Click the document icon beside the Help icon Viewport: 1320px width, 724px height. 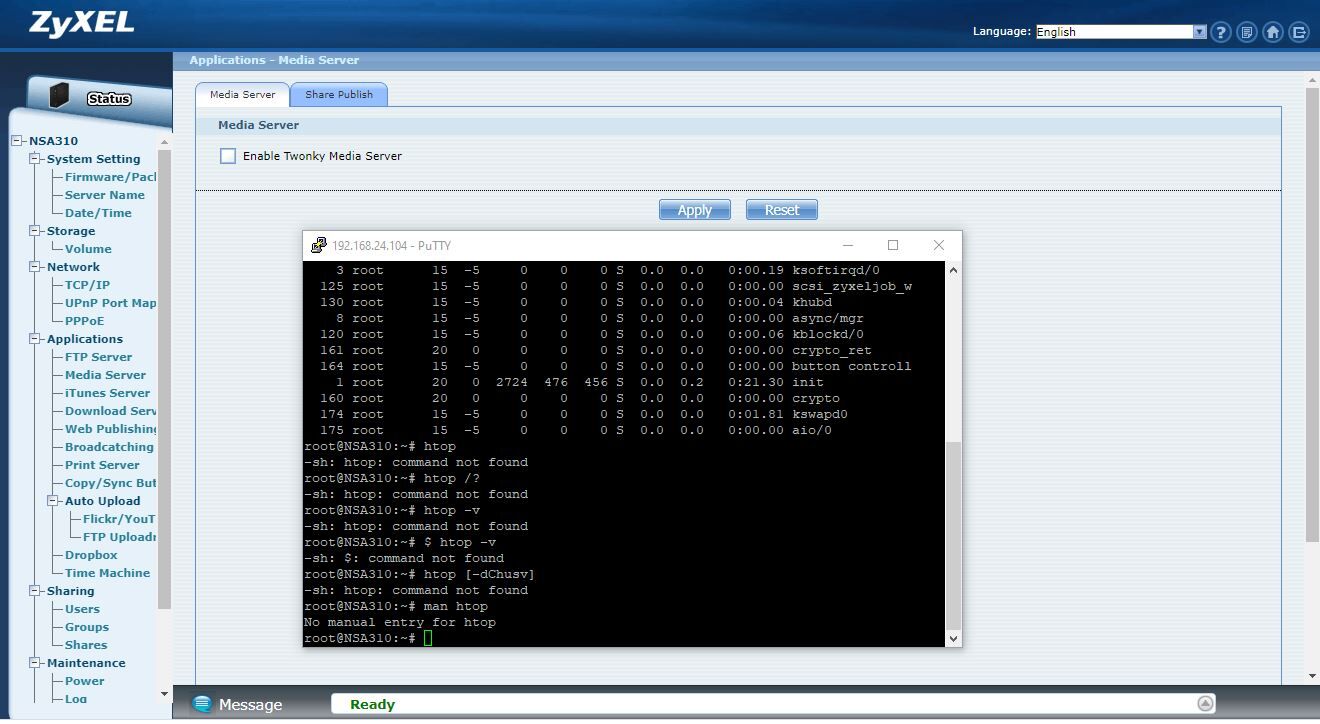pyautogui.click(x=1247, y=32)
